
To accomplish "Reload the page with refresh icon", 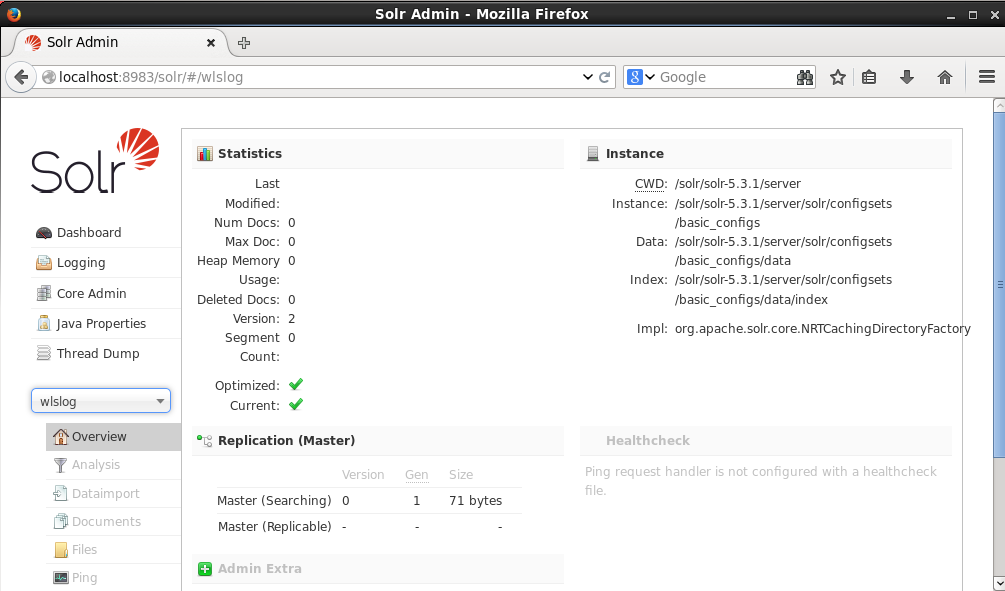I will pos(604,78).
